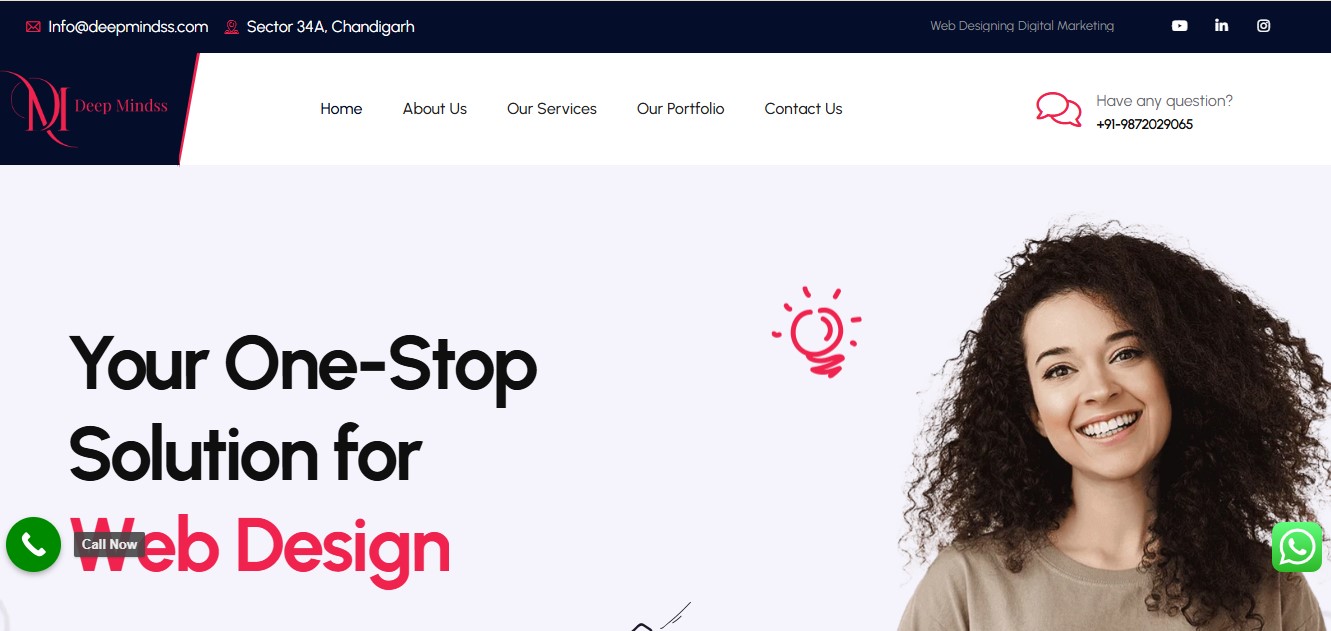The width and height of the screenshot is (1331, 631).
Task: Click the +91-9872029065 phone number
Action: point(1144,125)
